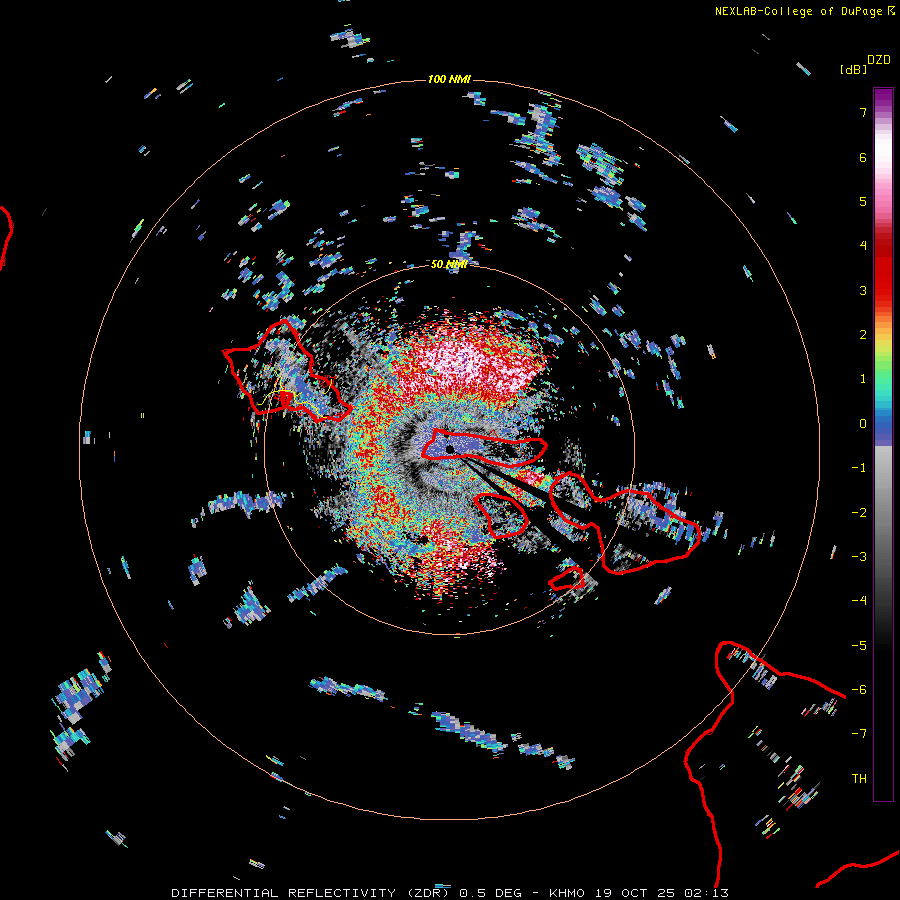Click the 4 value on color scale
The height and width of the screenshot is (900, 900).
[863, 246]
